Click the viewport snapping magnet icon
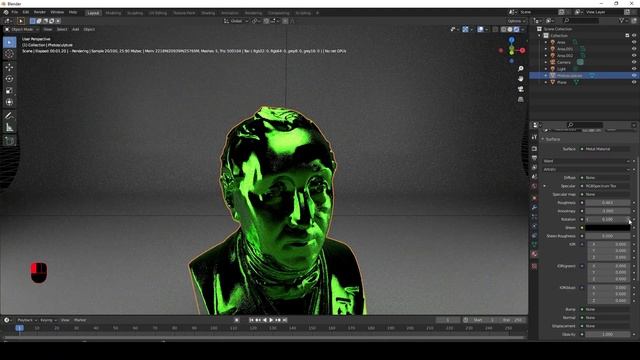640x360 pixels. pos(266,21)
